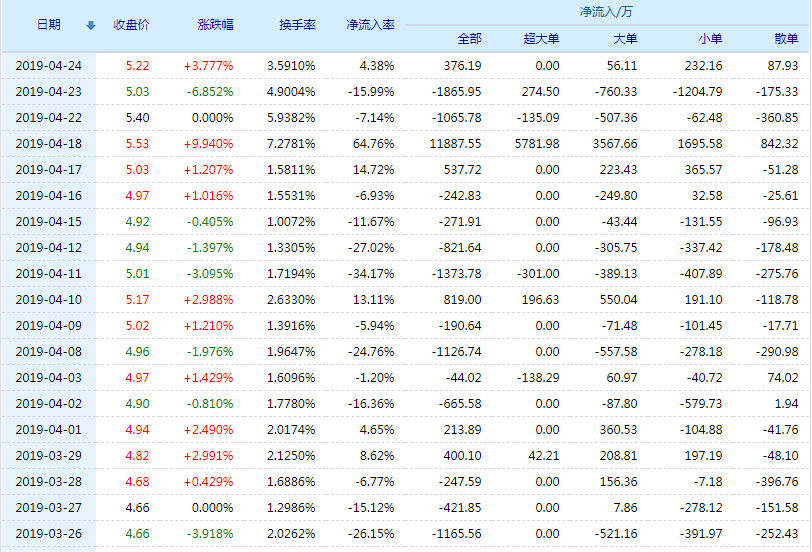
Task: Click the 收盘价 column header
Action: pos(131,24)
